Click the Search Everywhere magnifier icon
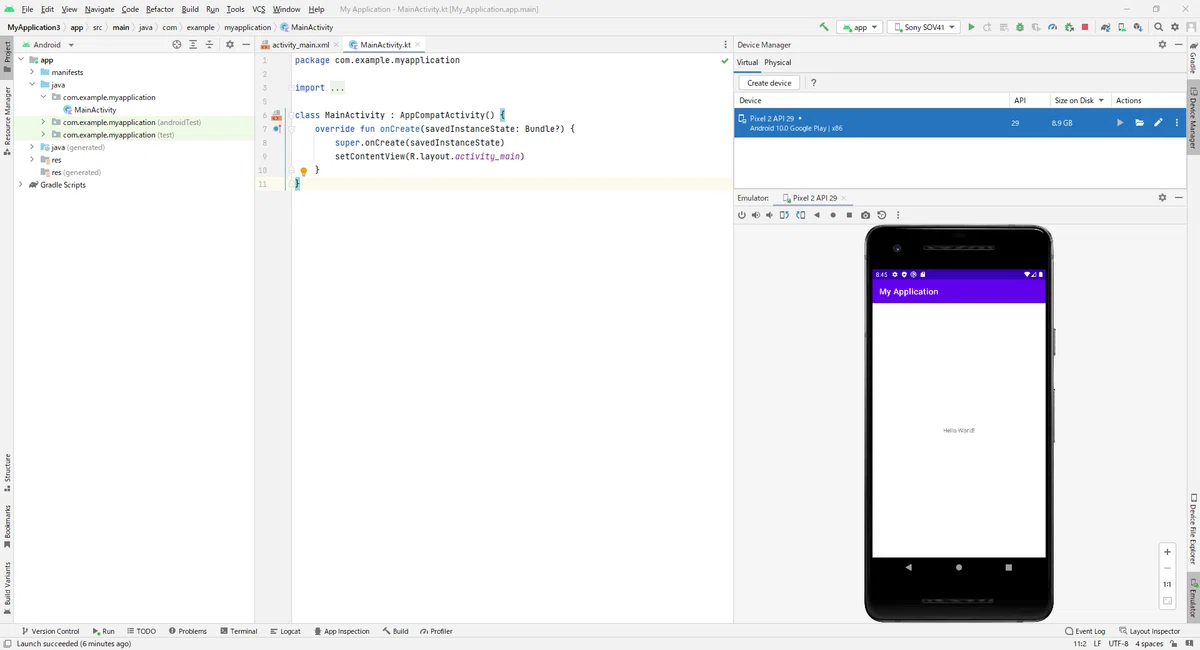The height and width of the screenshot is (650, 1200). pyautogui.click(x=1158, y=27)
